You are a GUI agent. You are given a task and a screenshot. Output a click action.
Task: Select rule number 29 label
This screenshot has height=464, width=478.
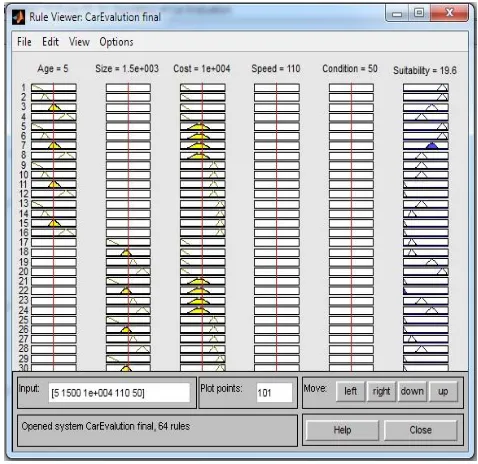[24, 359]
